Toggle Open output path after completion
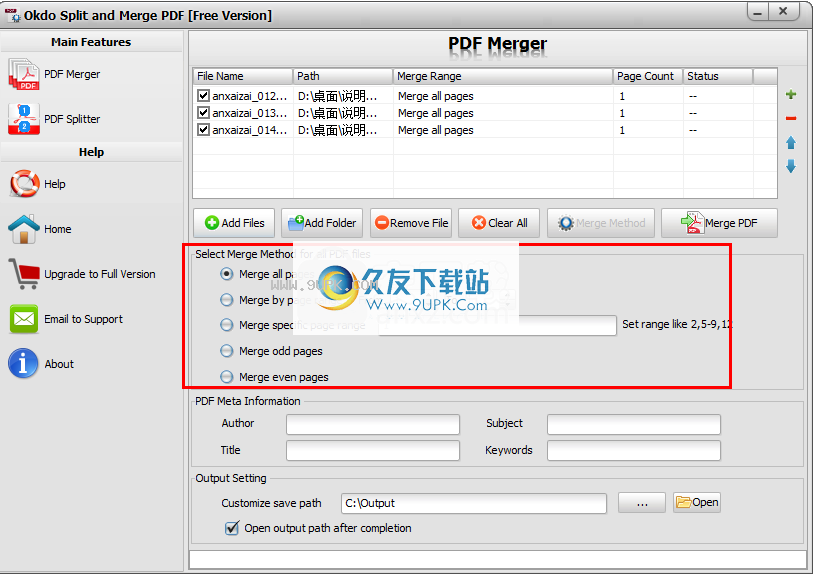Image resolution: width=813 pixels, height=576 pixels. tap(232, 528)
